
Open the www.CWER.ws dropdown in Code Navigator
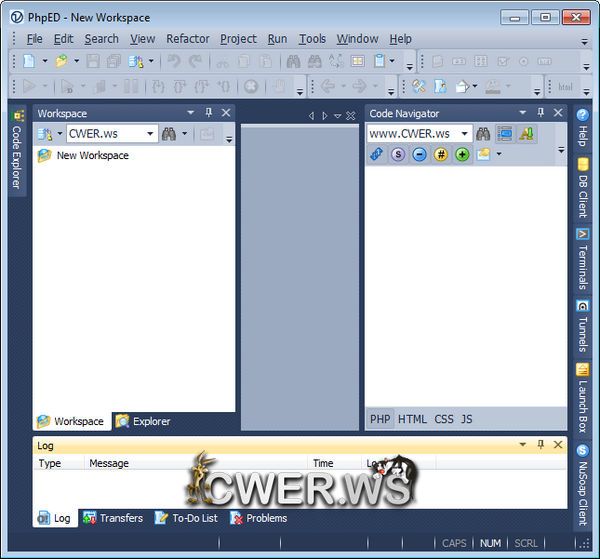click(x=465, y=134)
